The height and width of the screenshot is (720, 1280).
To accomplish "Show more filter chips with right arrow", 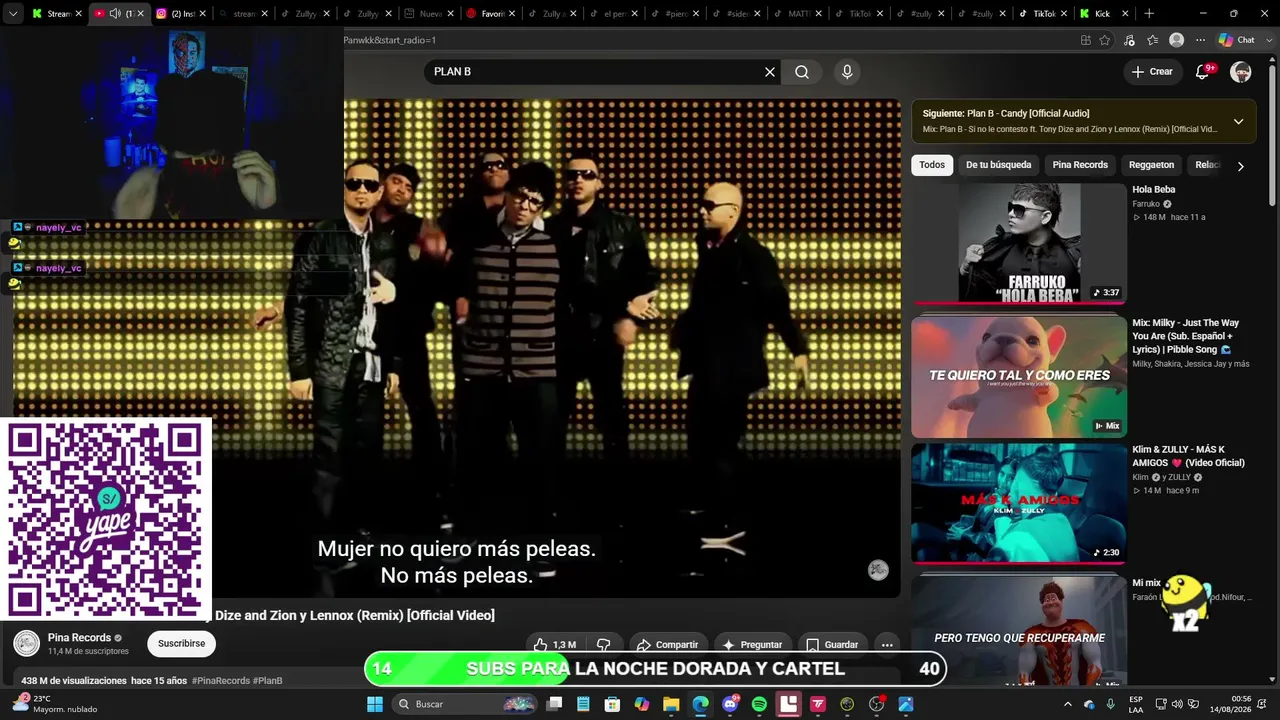I will 1240,166.
